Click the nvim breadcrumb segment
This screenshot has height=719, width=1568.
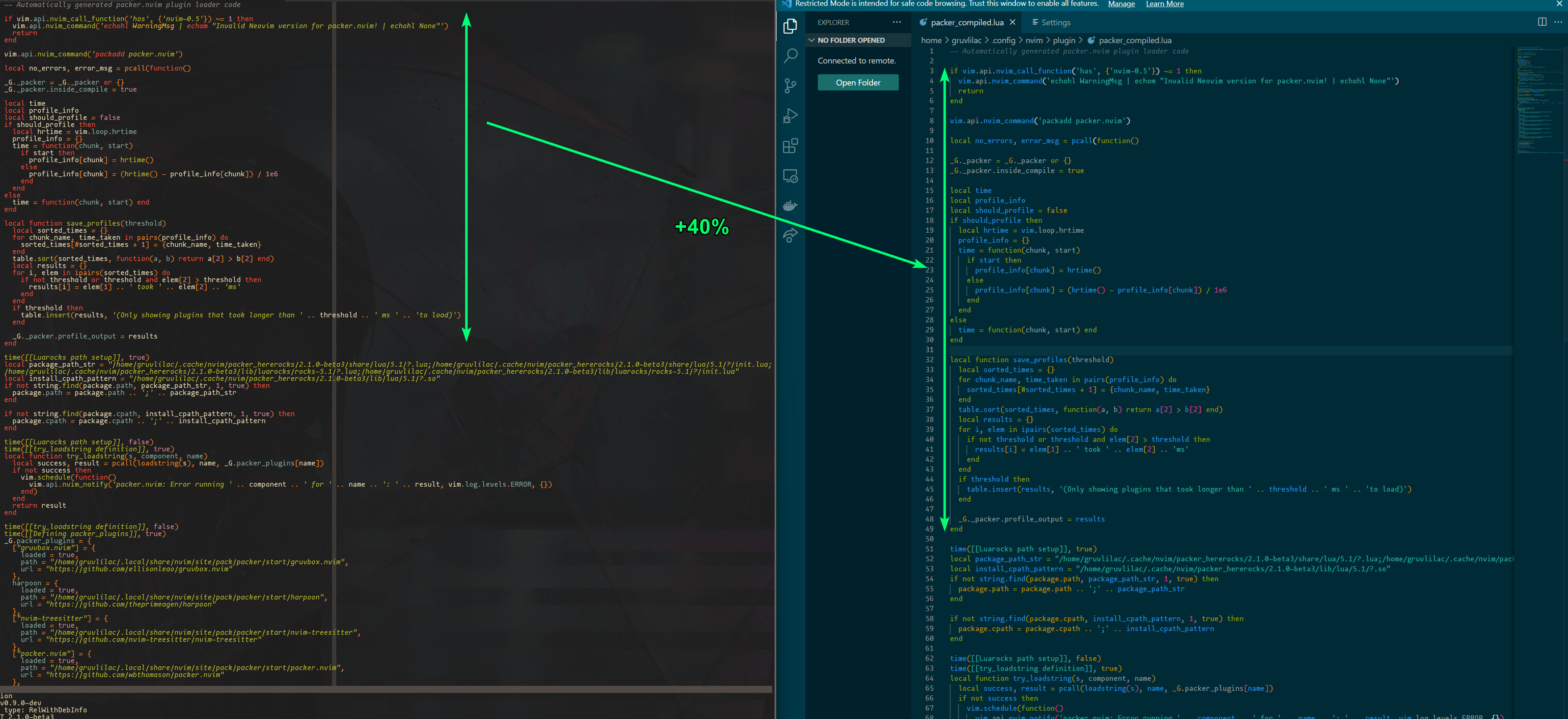pyautogui.click(x=1034, y=40)
